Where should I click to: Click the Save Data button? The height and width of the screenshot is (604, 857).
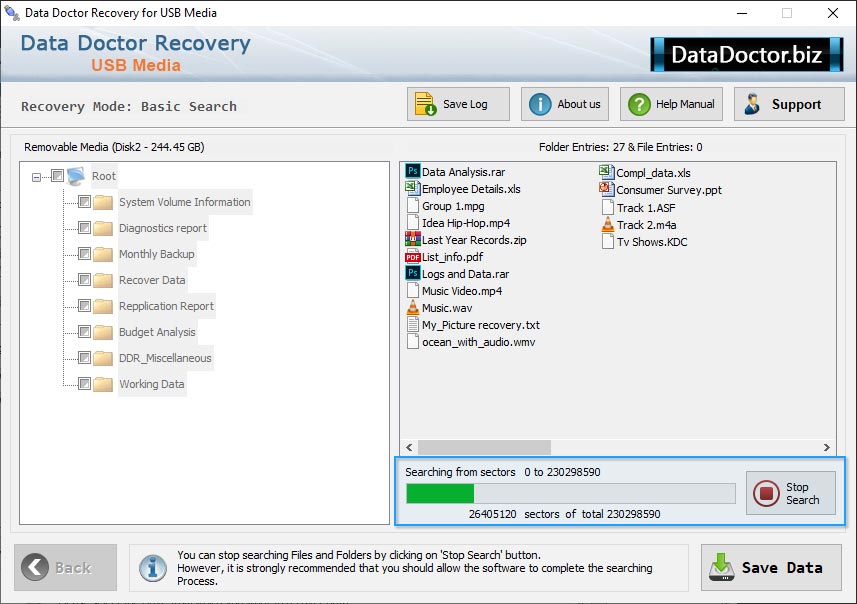click(771, 567)
